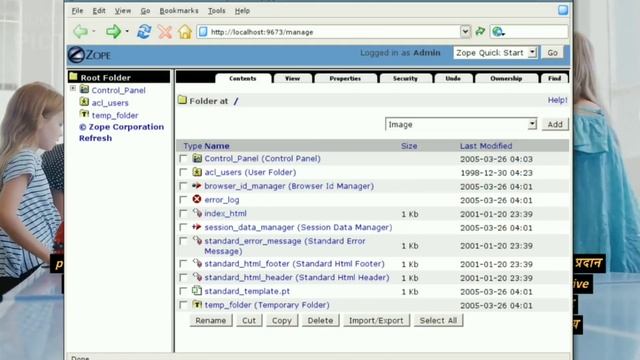The height and width of the screenshot is (360, 640).
Task: Open the Zope Corporation copyright link
Action: click(121, 127)
